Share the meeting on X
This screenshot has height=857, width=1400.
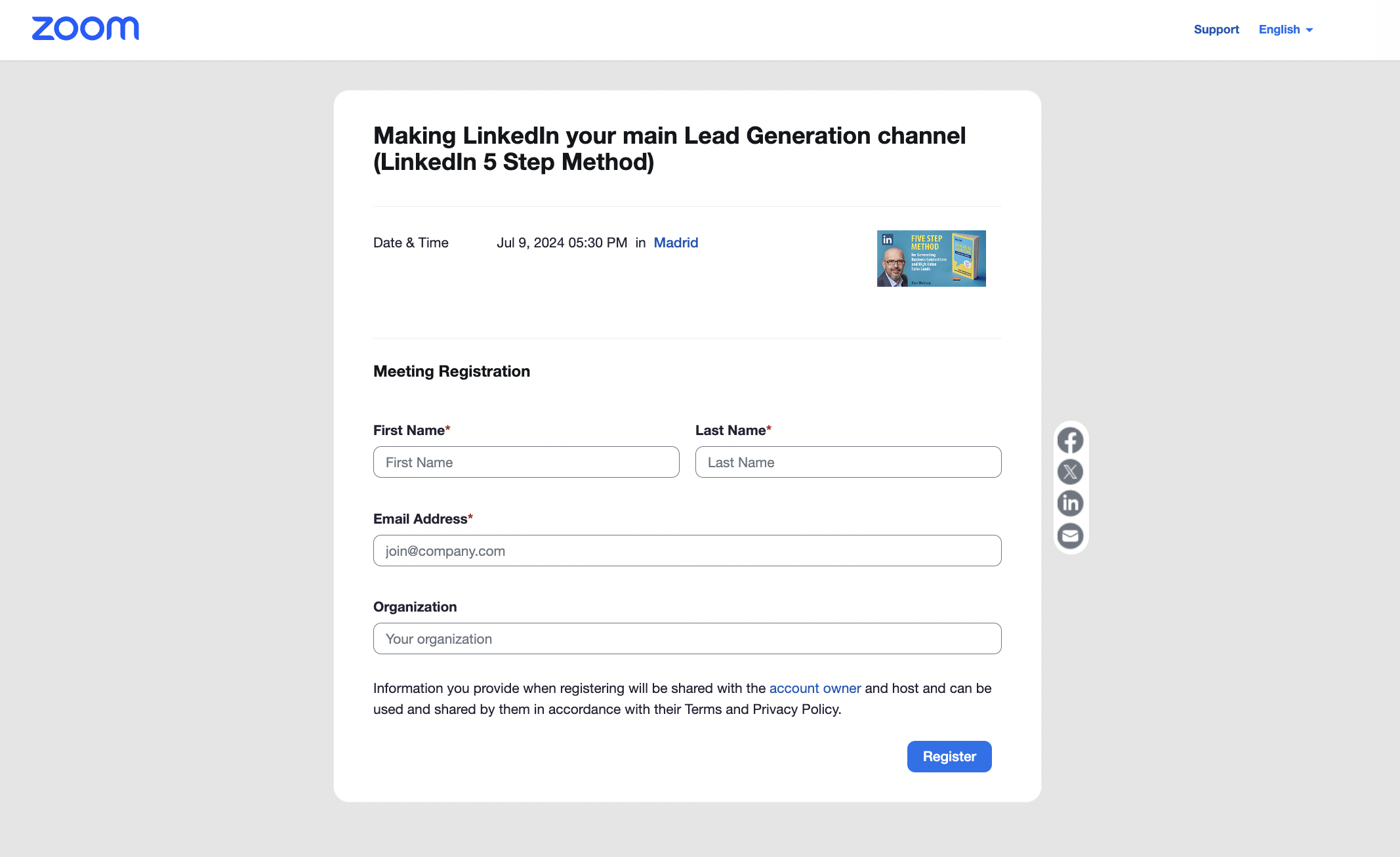coord(1070,472)
